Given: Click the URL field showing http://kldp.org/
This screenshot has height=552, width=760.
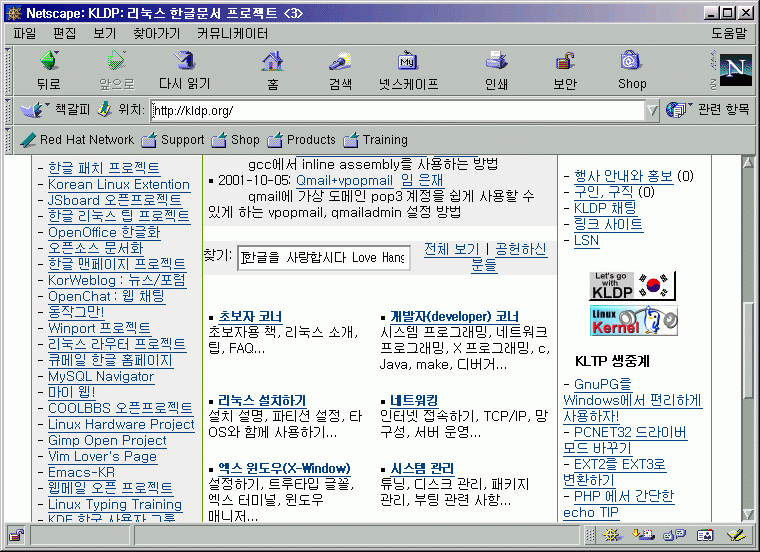Looking at the screenshot, I should (x=397, y=110).
